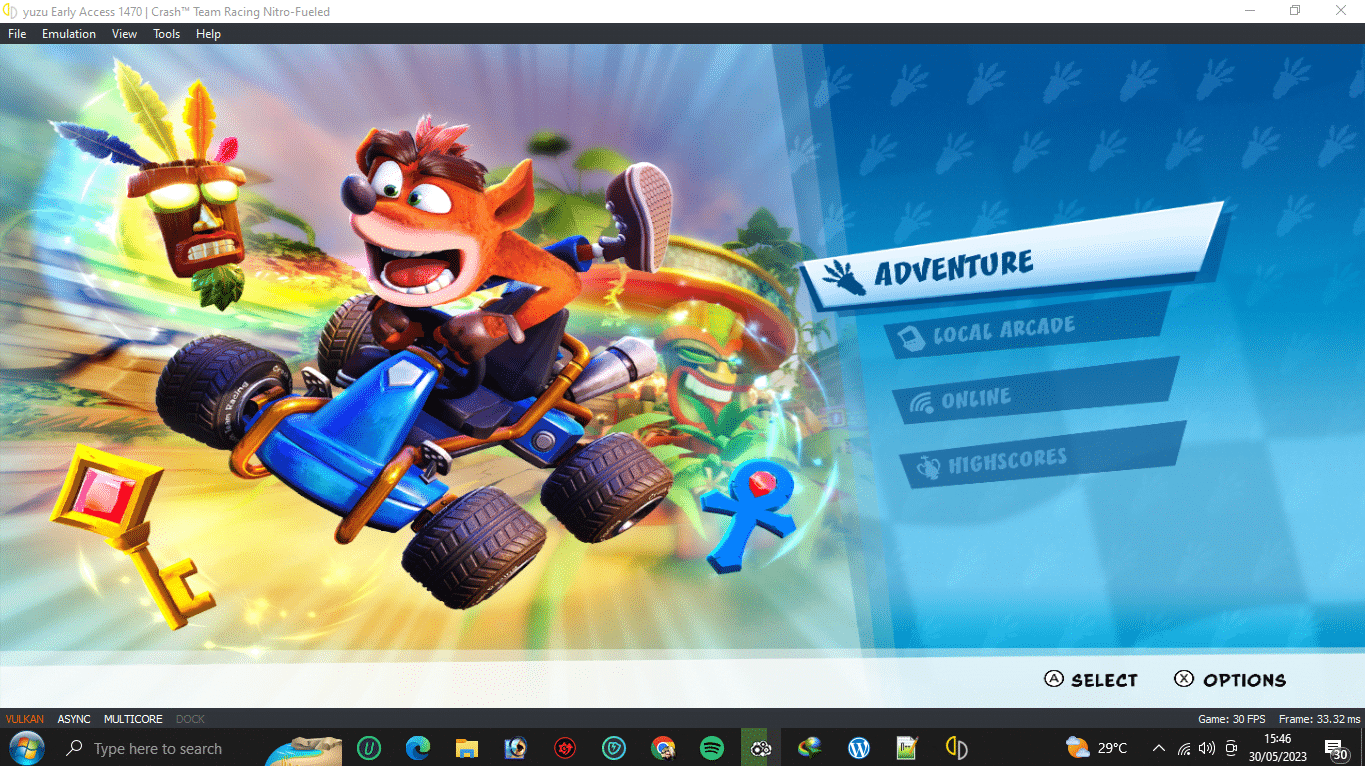Click the Game: 30 FPS readout
The height and width of the screenshot is (766, 1365).
[x=1231, y=719]
